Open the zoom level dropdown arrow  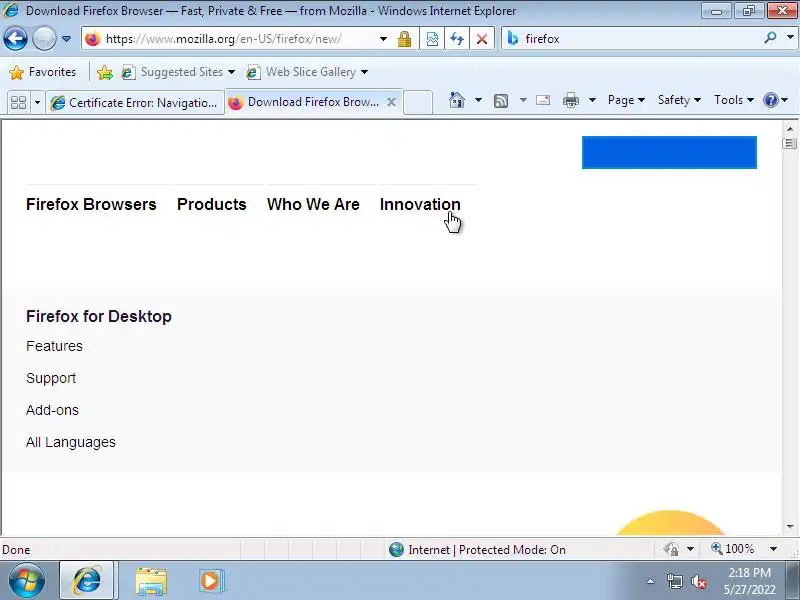click(x=773, y=549)
